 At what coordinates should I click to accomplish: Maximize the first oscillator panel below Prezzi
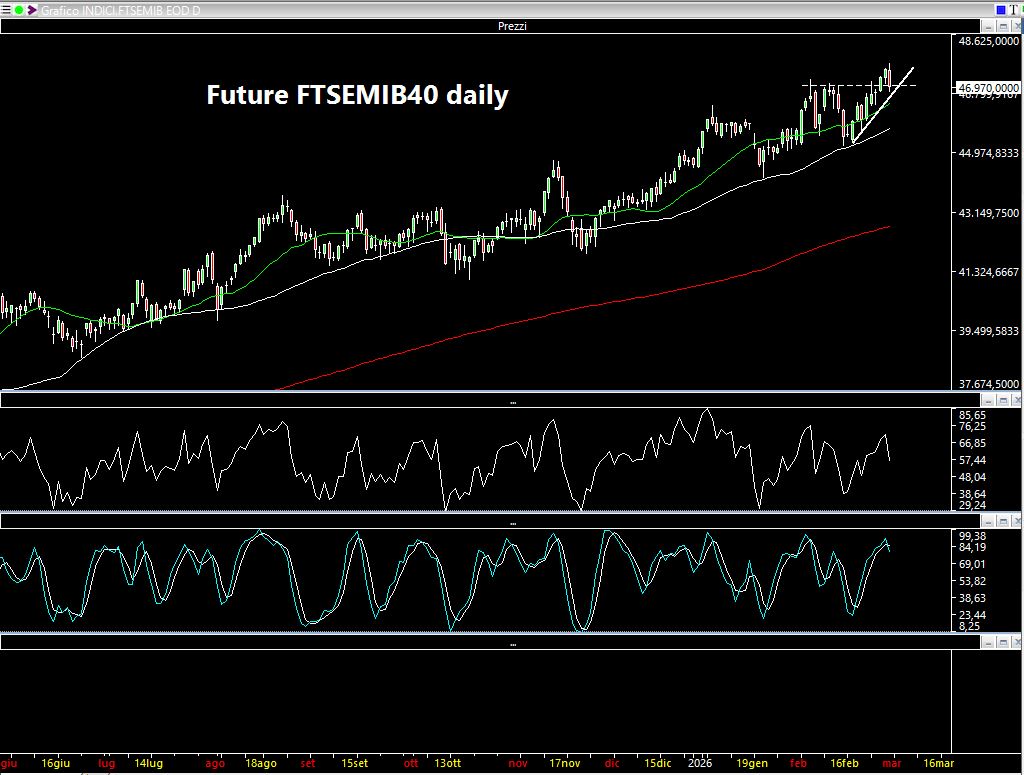[1003, 400]
